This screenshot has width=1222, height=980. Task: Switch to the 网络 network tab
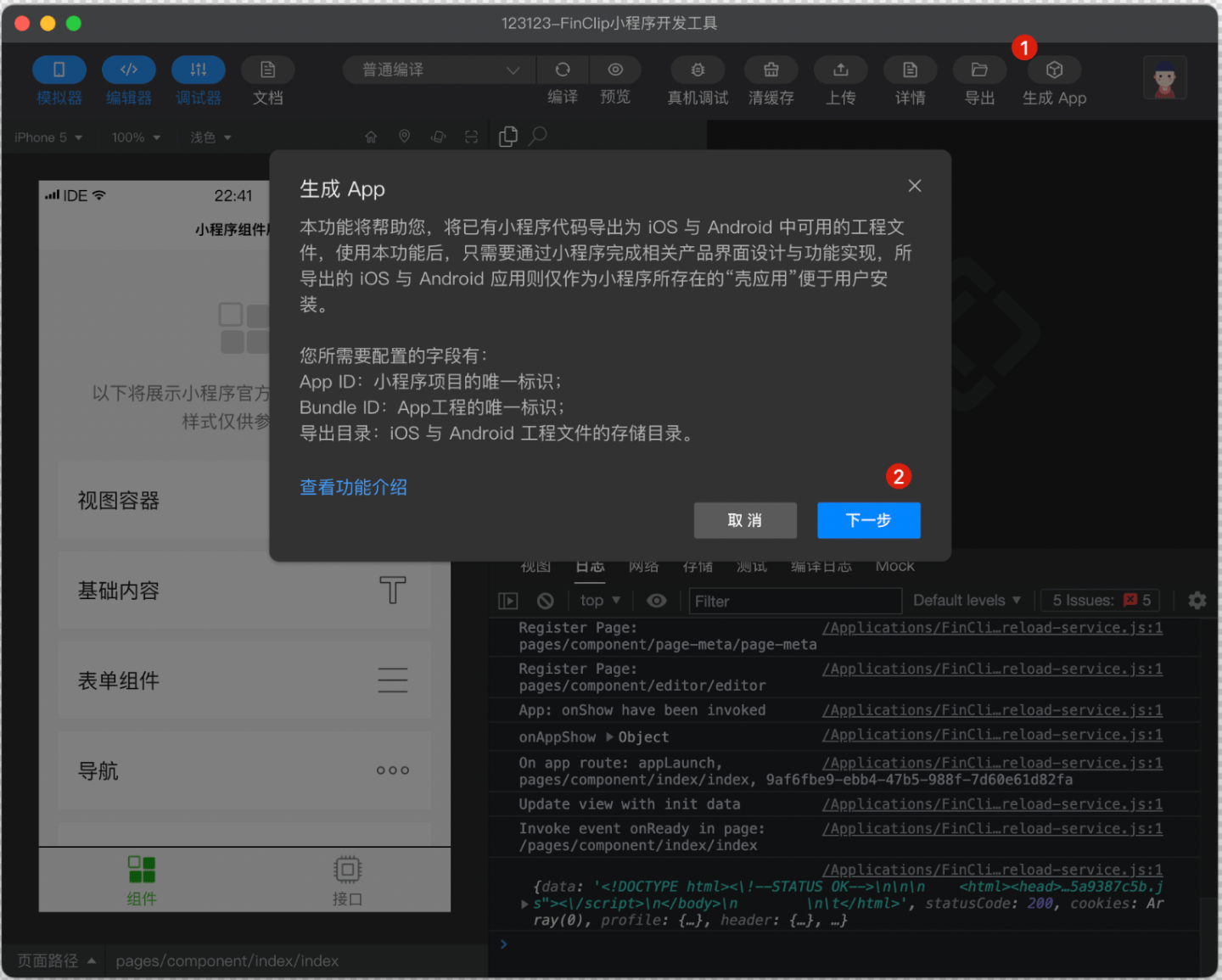(644, 566)
